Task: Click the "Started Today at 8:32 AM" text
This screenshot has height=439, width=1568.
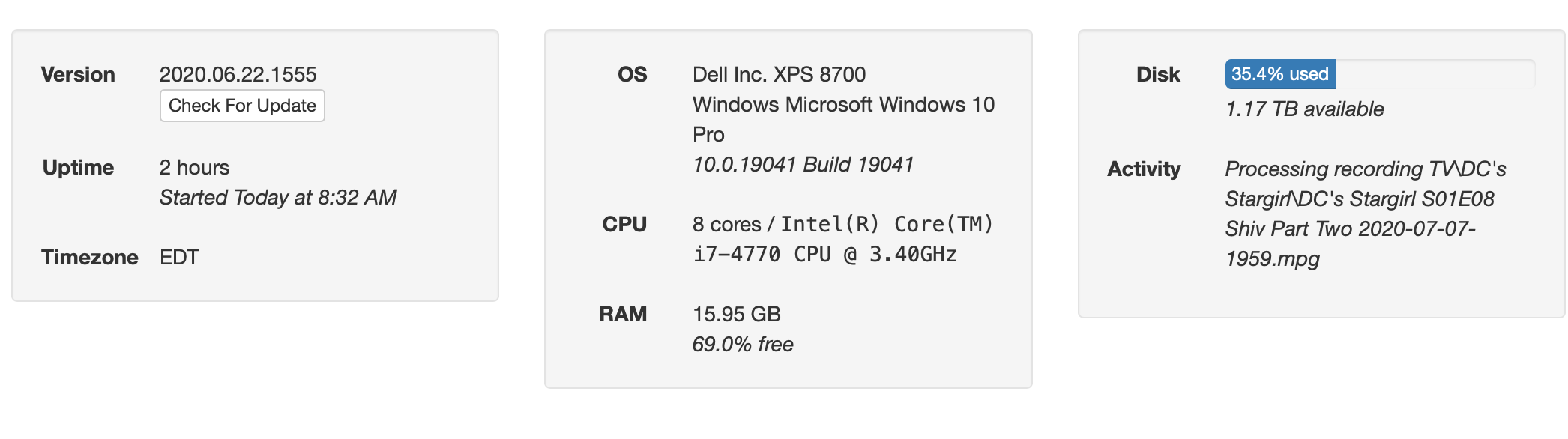Action: 277,197
